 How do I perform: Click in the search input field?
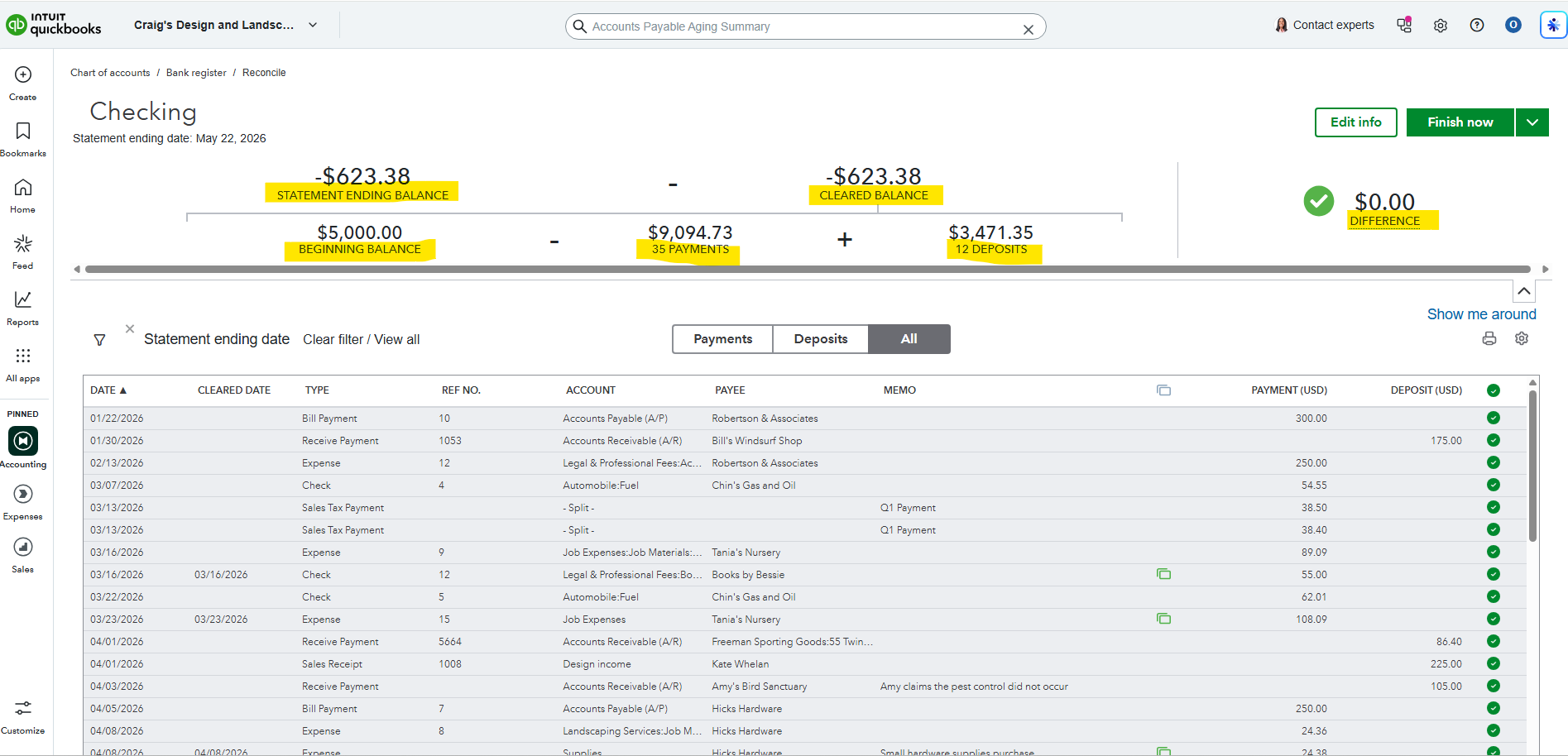tap(804, 26)
